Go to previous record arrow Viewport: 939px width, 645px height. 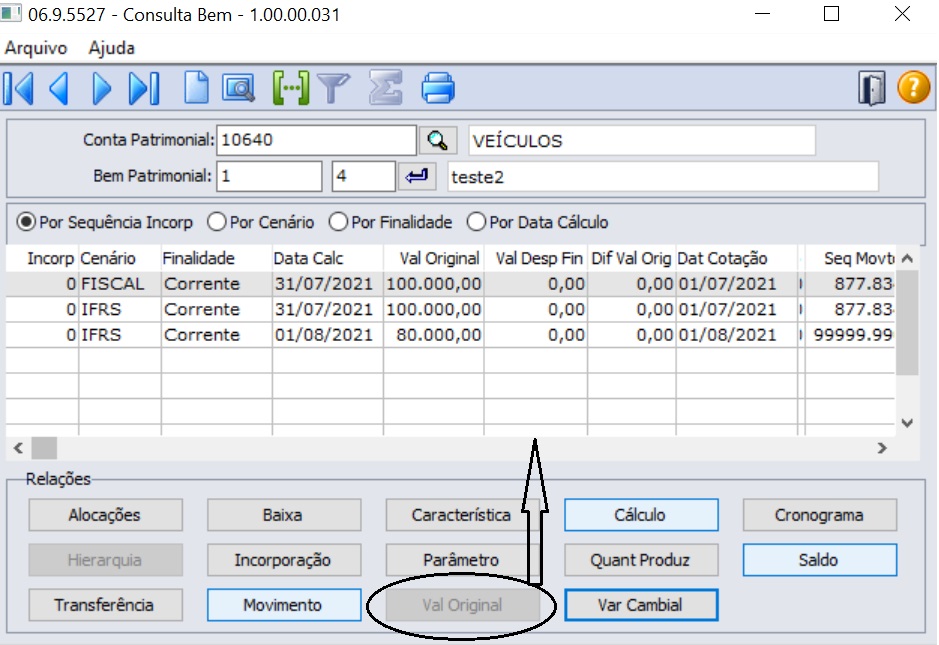[x=59, y=89]
